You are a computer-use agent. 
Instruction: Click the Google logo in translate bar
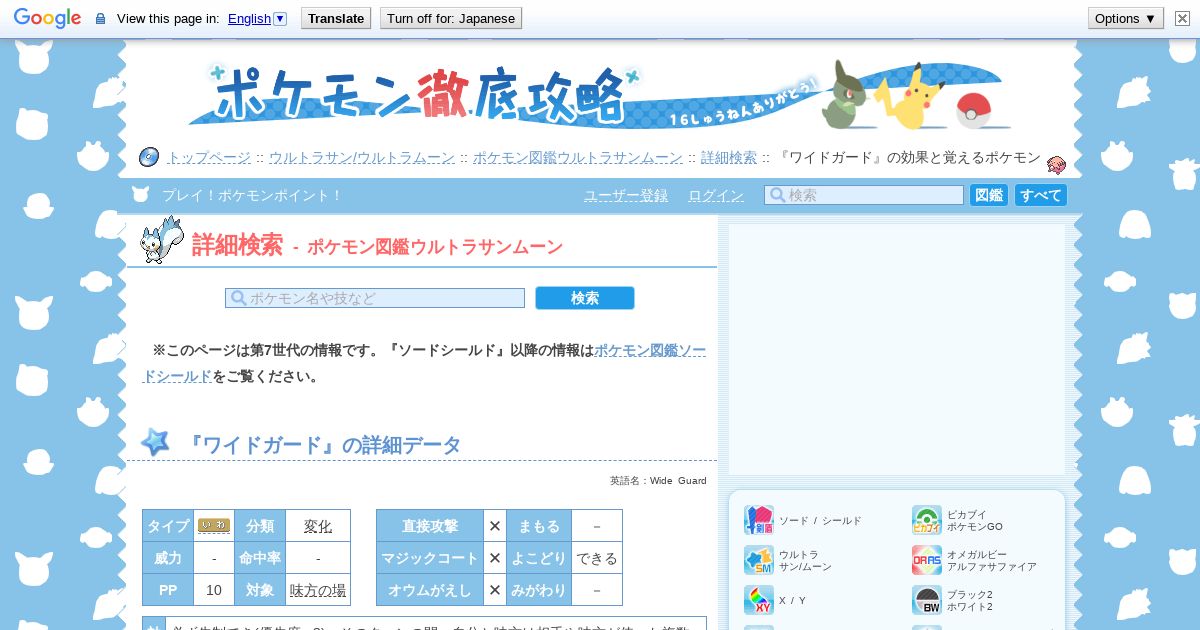coord(47,18)
